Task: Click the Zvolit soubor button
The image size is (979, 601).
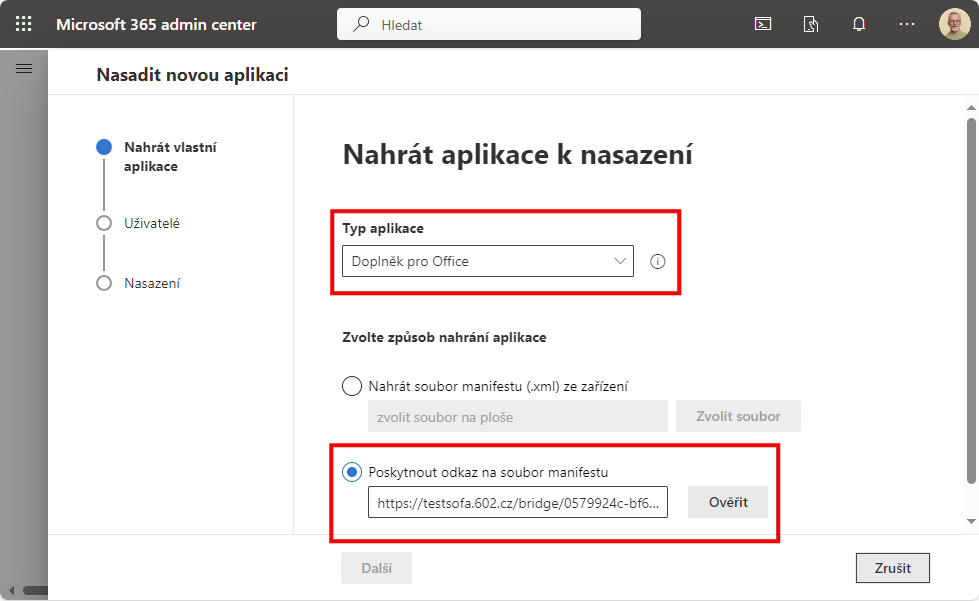Action: click(738, 416)
